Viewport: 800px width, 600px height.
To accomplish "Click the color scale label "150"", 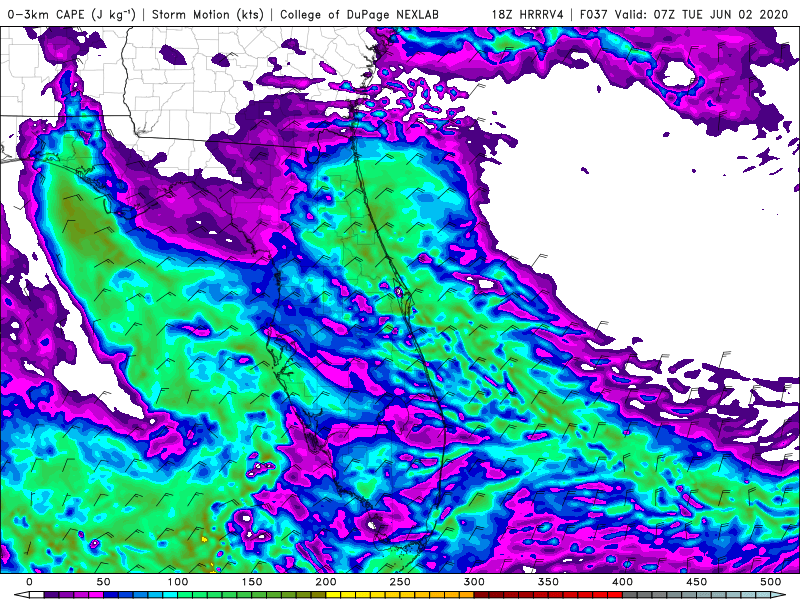I will [x=252, y=582].
